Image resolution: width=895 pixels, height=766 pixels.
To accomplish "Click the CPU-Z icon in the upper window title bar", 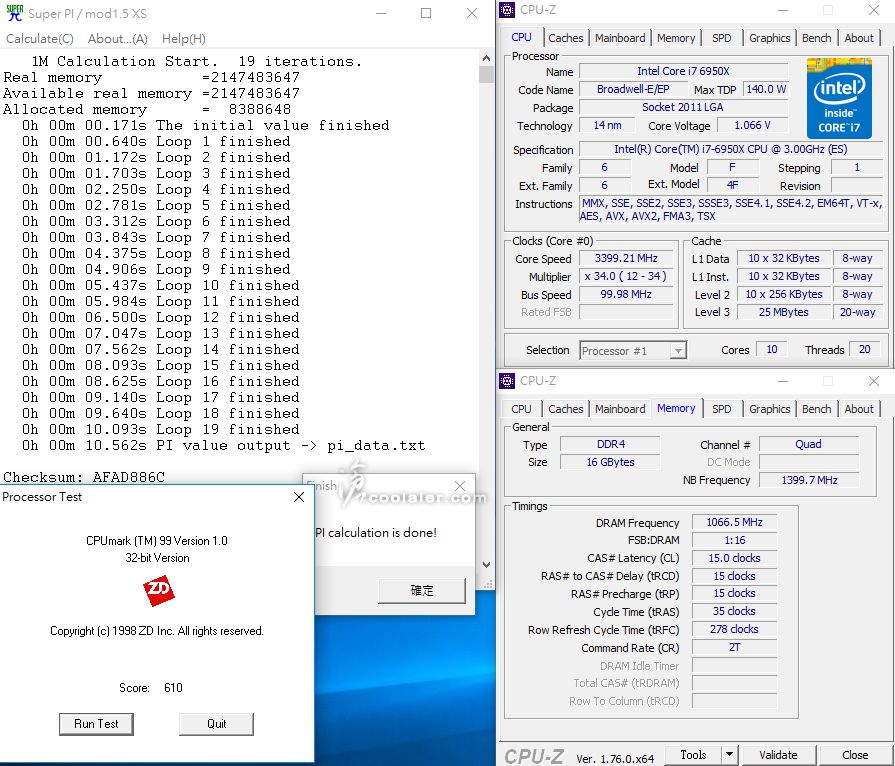I will [507, 10].
